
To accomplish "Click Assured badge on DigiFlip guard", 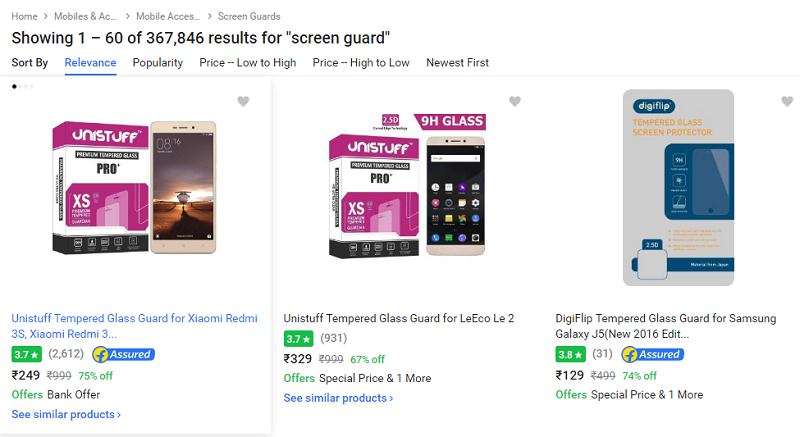I will tap(652, 354).
